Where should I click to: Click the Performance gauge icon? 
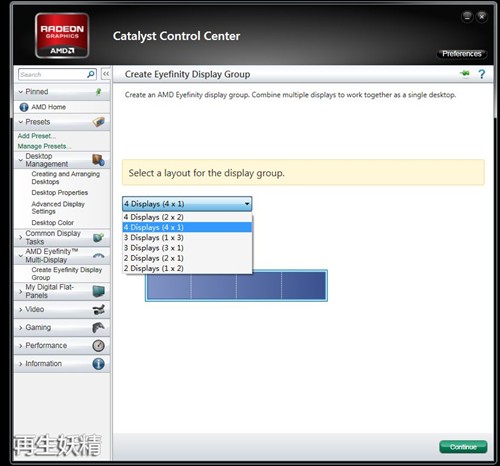pos(98,346)
